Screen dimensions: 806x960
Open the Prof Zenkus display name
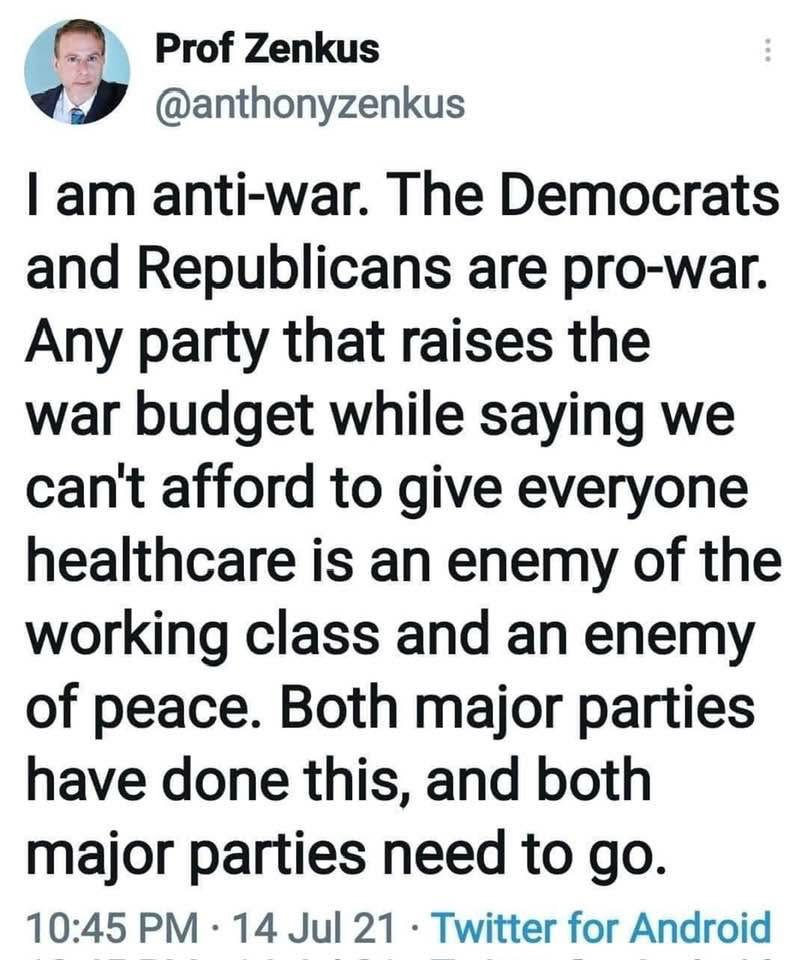coord(267,48)
